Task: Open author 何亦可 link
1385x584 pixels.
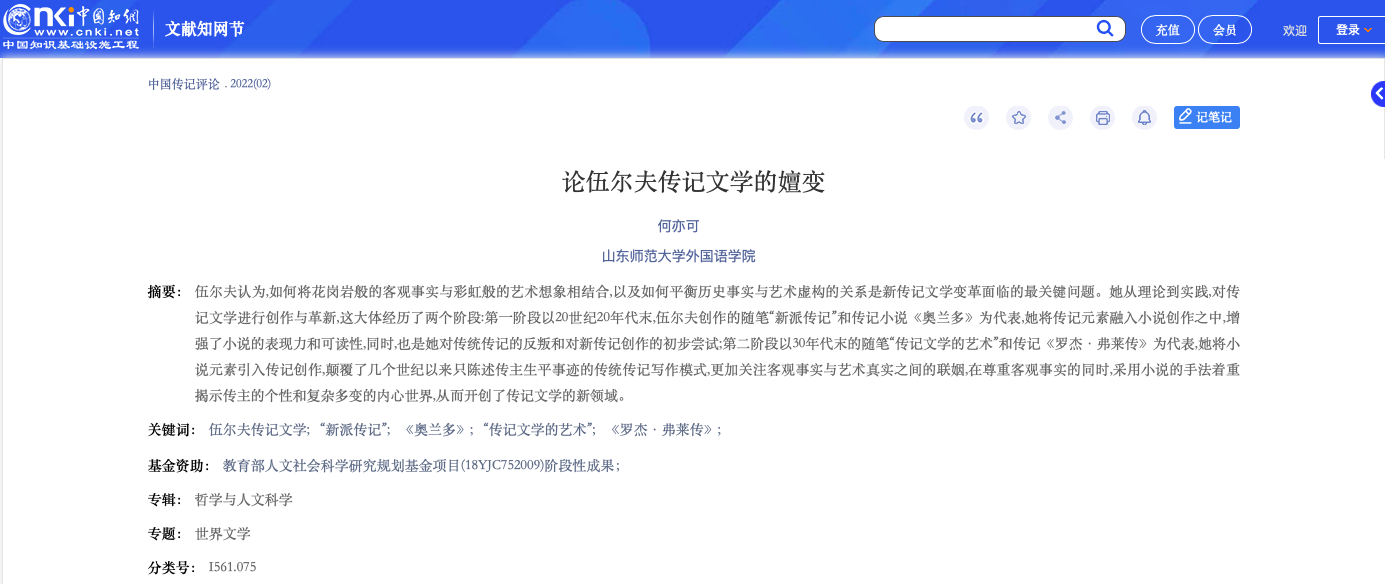Action: point(678,226)
